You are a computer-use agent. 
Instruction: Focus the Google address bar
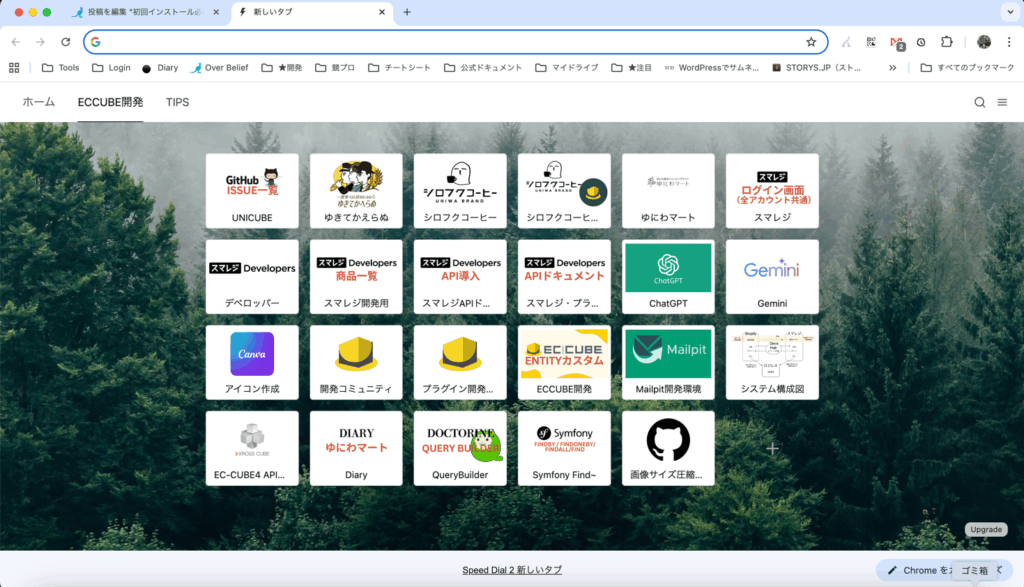click(x=450, y=42)
